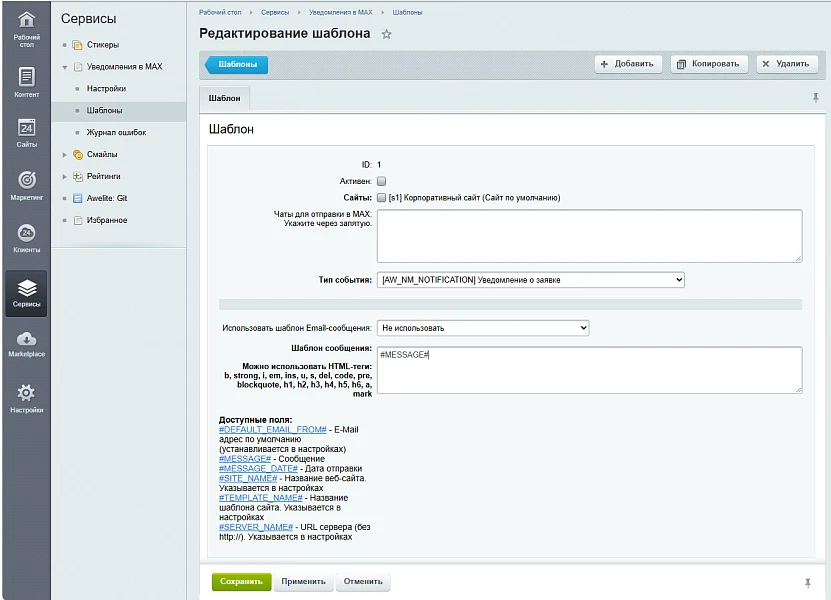Check the [s1] Корпоративный сайт checkbox

(x=381, y=198)
